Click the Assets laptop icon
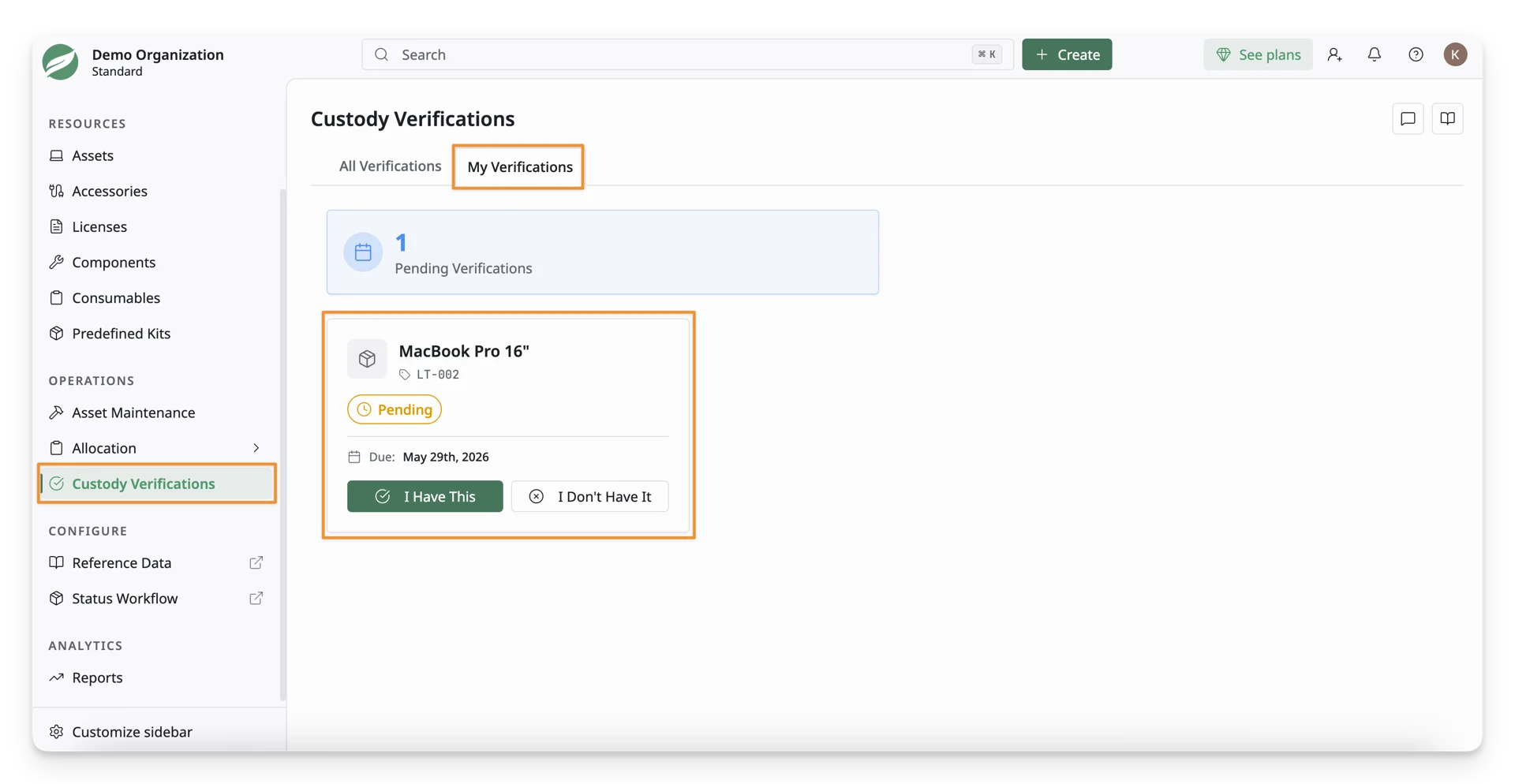The width and height of the screenshot is (1515, 784). pos(56,155)
